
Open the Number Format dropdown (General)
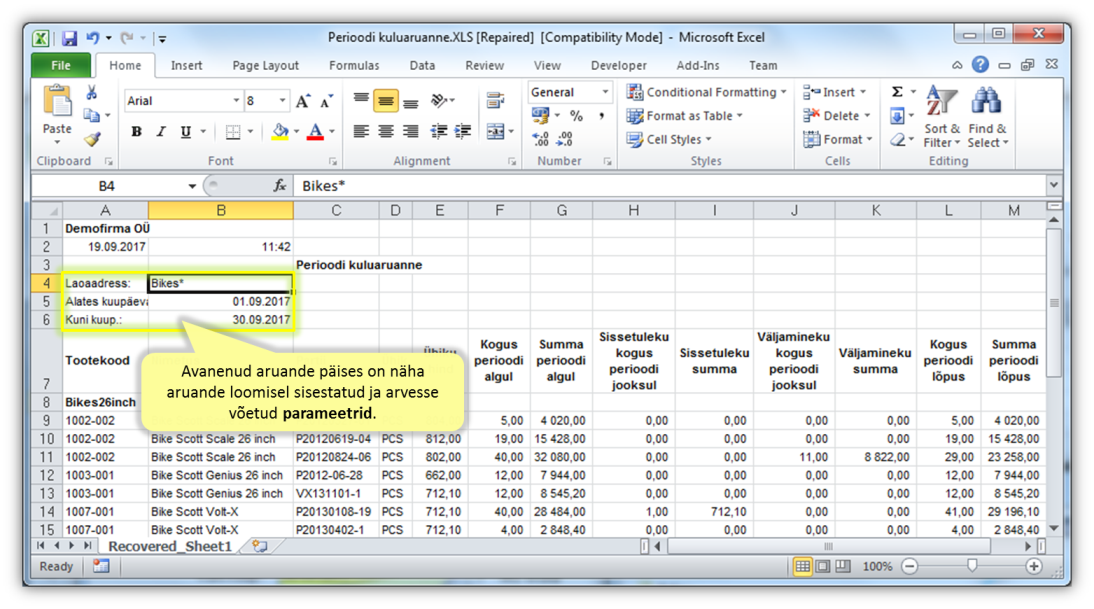[605, 92]
